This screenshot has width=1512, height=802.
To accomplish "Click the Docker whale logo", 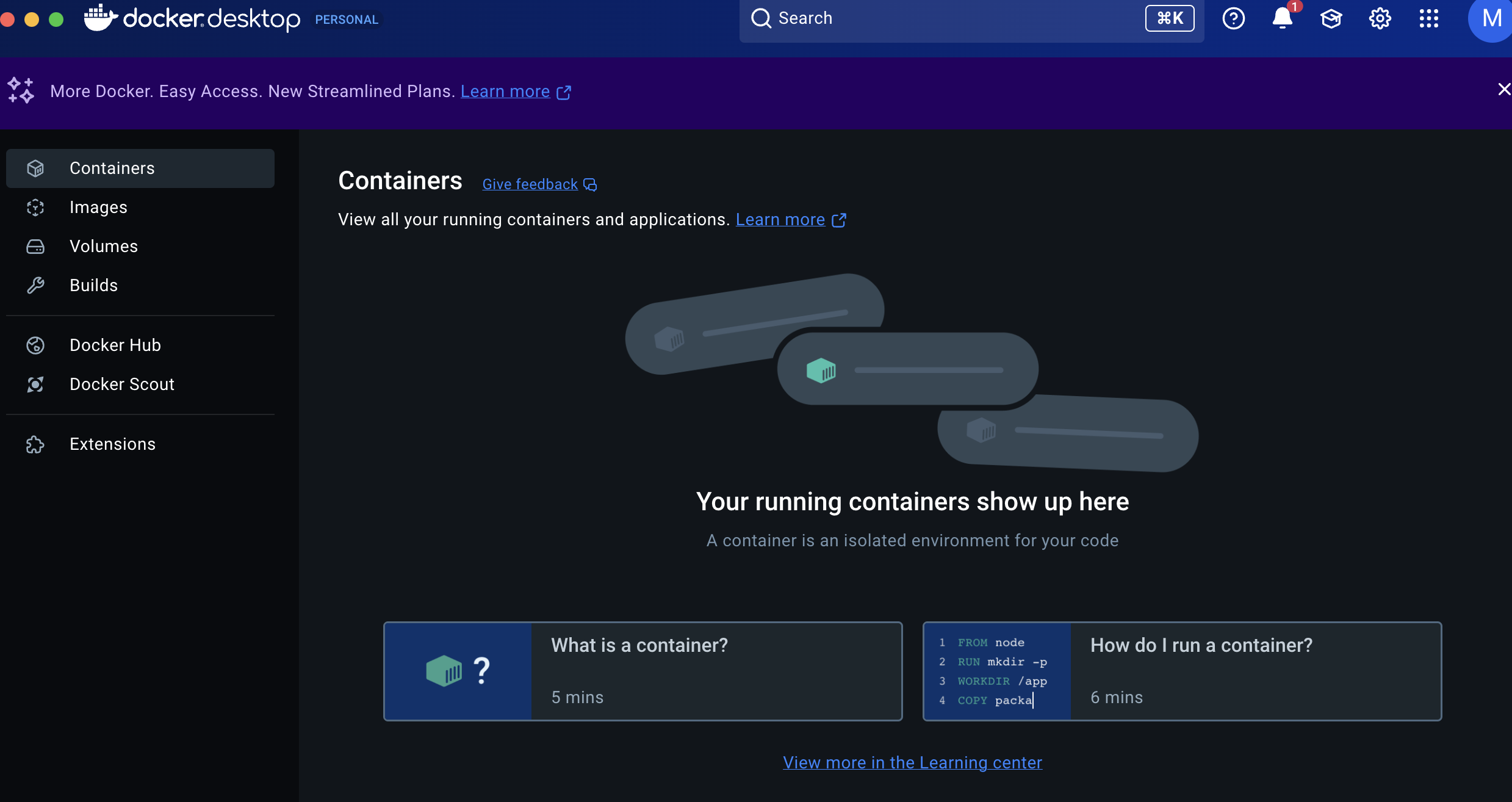I will tap(101, 18).
